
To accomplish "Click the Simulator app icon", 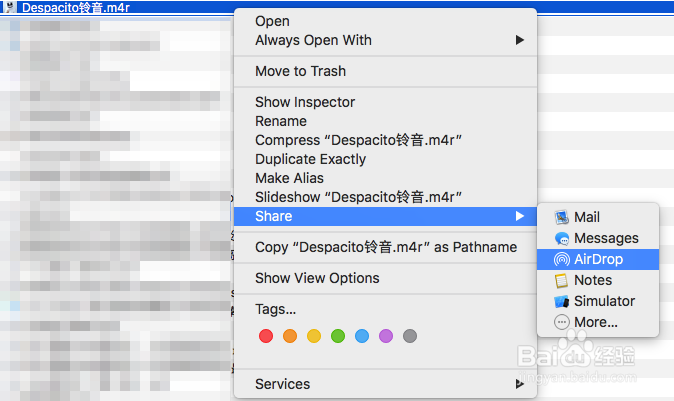I will point(562,301).
